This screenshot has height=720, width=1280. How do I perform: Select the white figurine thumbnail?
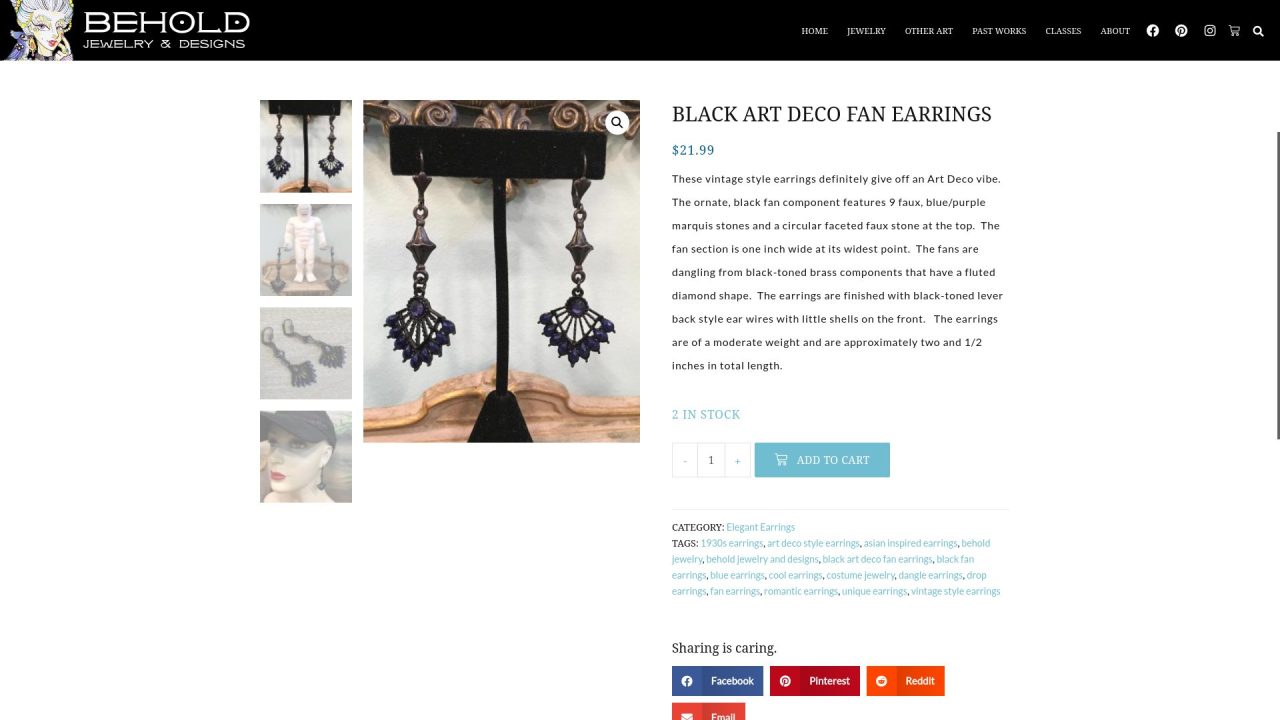click(x=306, y=250)
